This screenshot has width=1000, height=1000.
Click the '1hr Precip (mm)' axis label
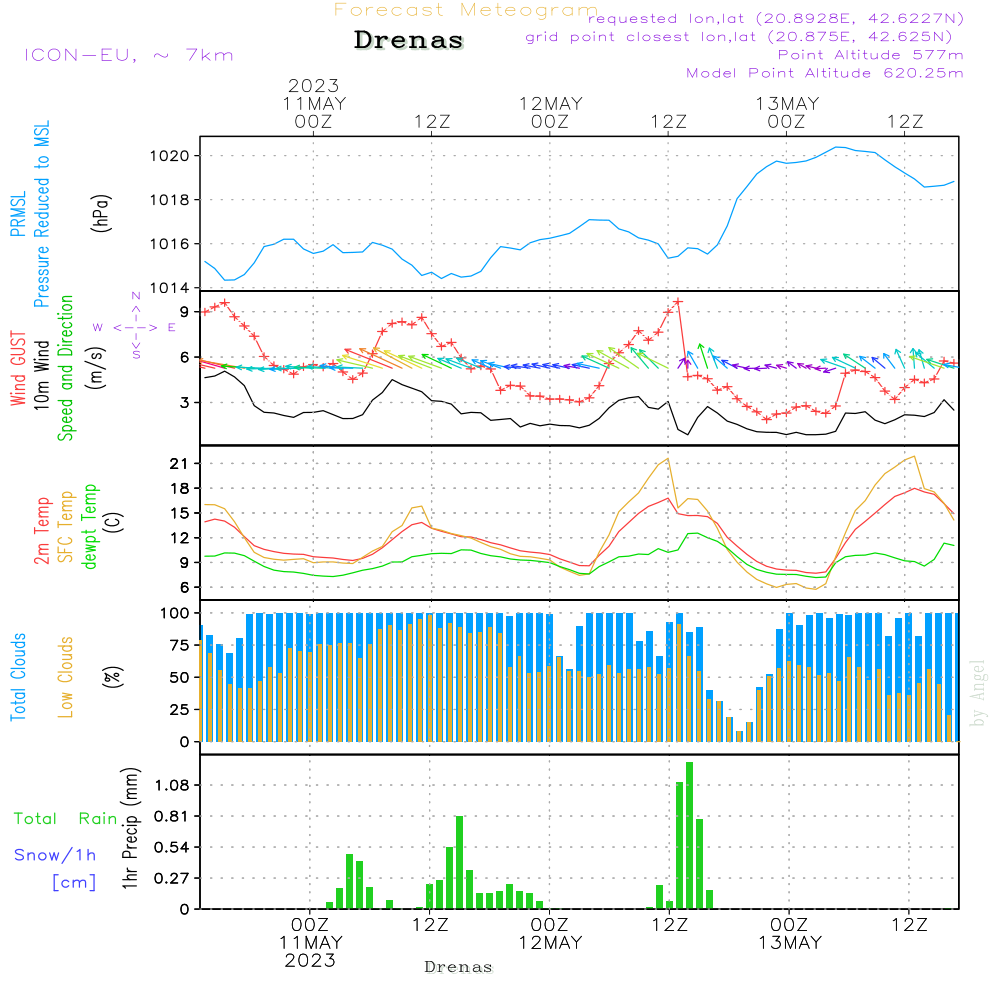[x=130, y=828]
